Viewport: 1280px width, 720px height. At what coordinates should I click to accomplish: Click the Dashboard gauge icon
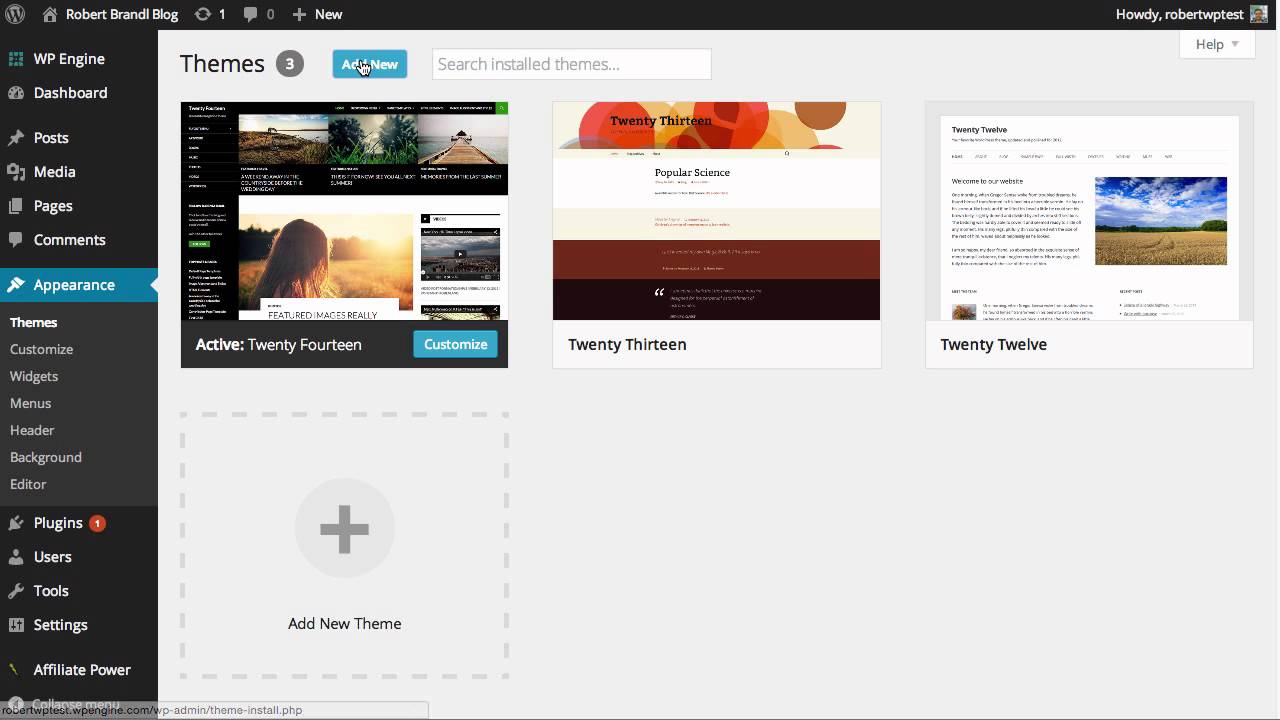pos(16,93)
